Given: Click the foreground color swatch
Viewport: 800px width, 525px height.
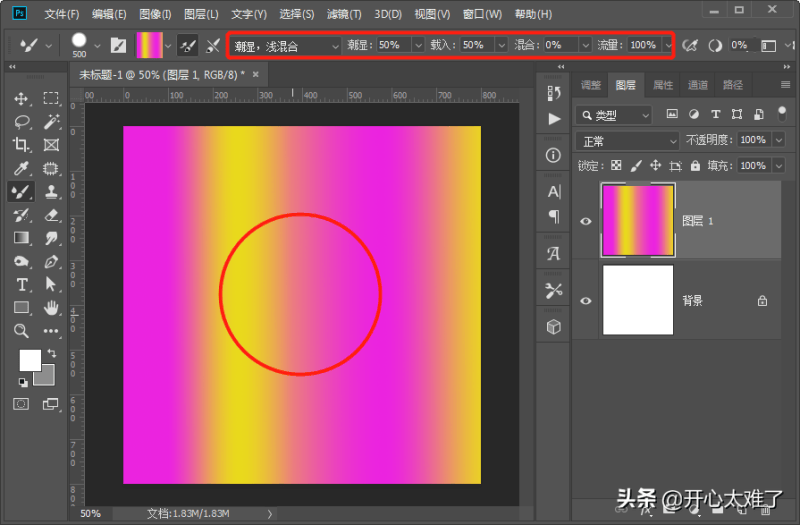Looking at the screenshot, I should coord(30,360).
